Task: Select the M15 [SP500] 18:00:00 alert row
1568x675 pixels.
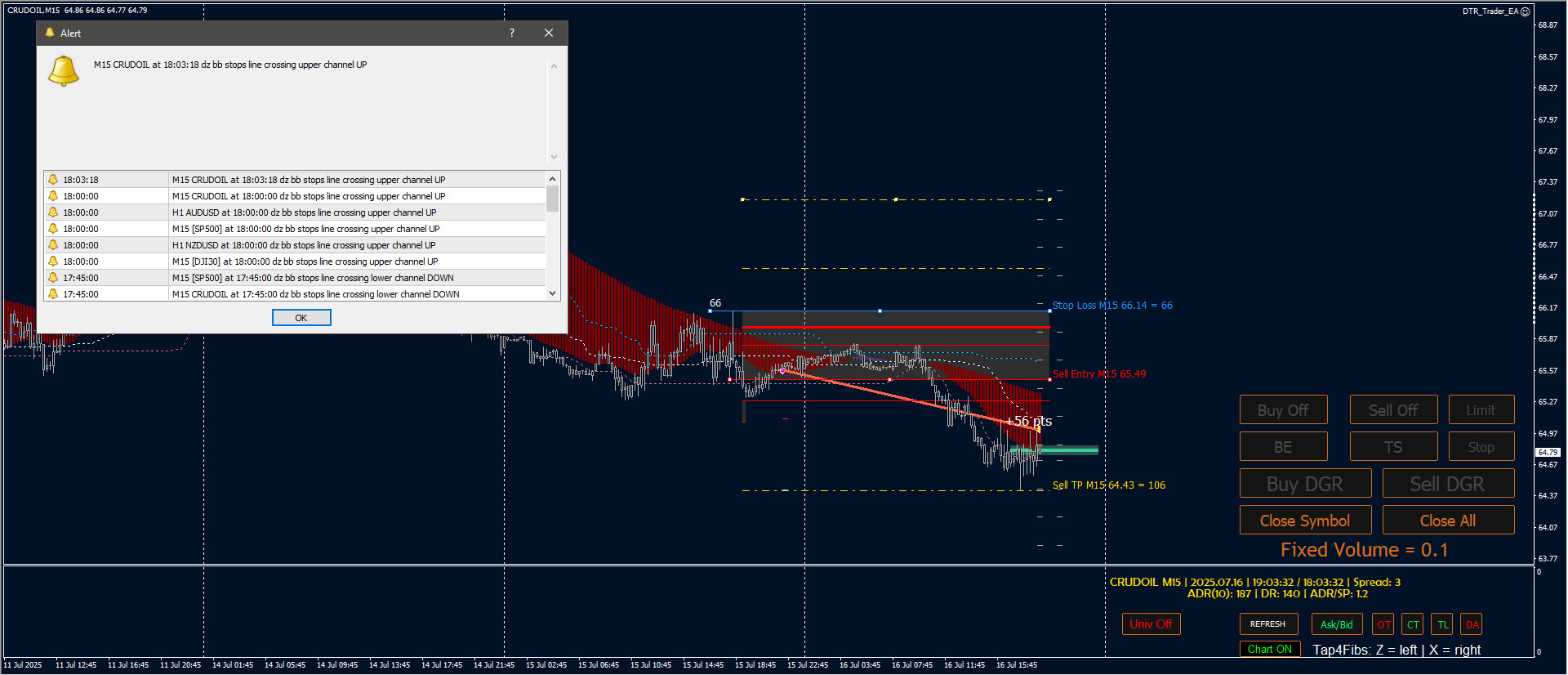Action: (295, 229)
